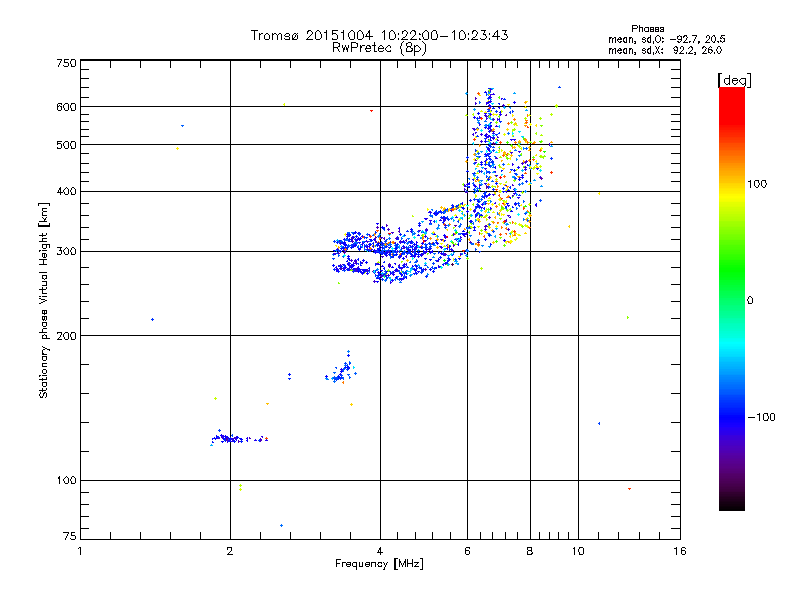Click the "75" height tick label
Image resolution: width=800 pixels, height=600 pixels.
point(70,536)
